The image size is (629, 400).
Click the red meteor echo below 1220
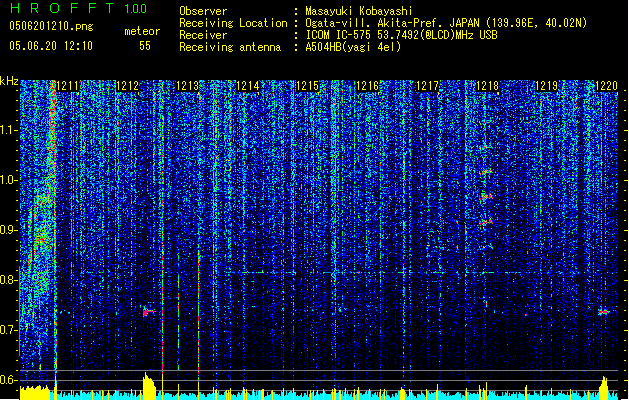[x=604, y=312]
